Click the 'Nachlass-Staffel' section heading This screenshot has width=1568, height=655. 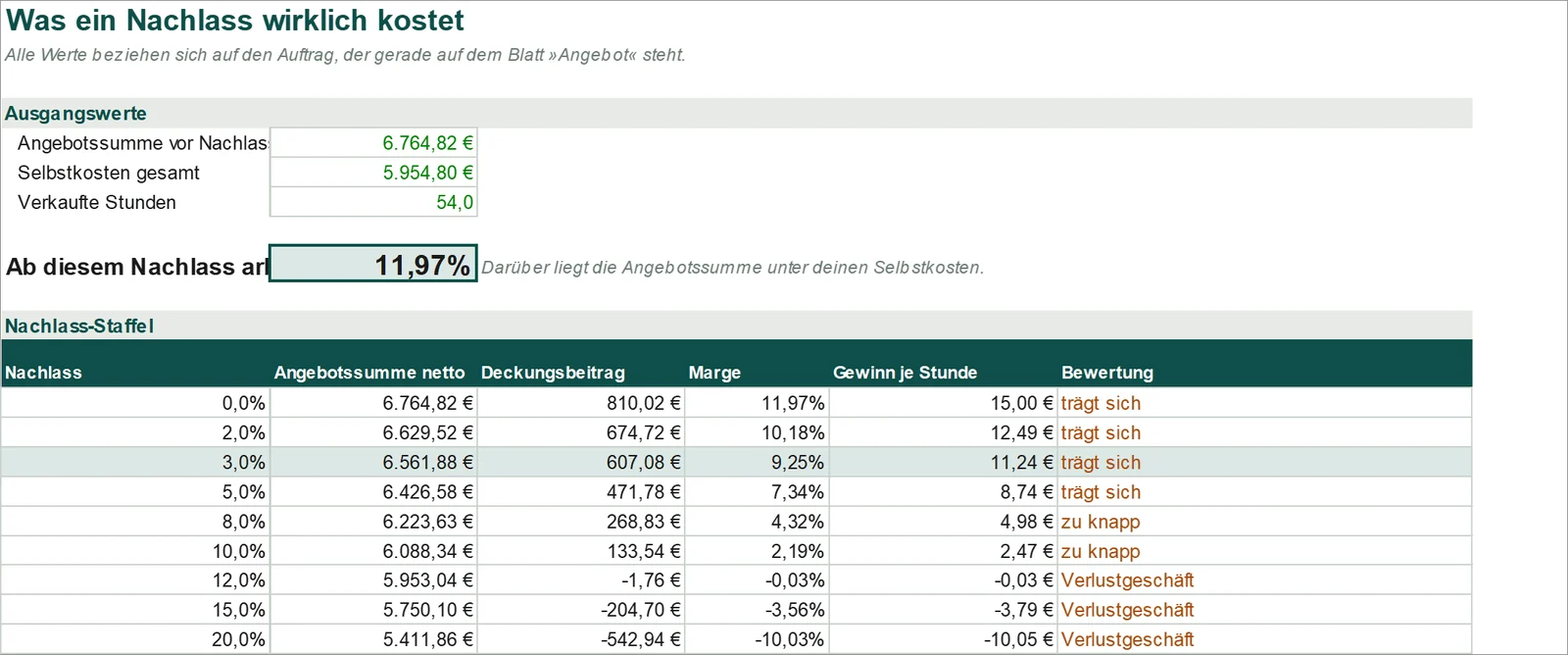(79, 326)
